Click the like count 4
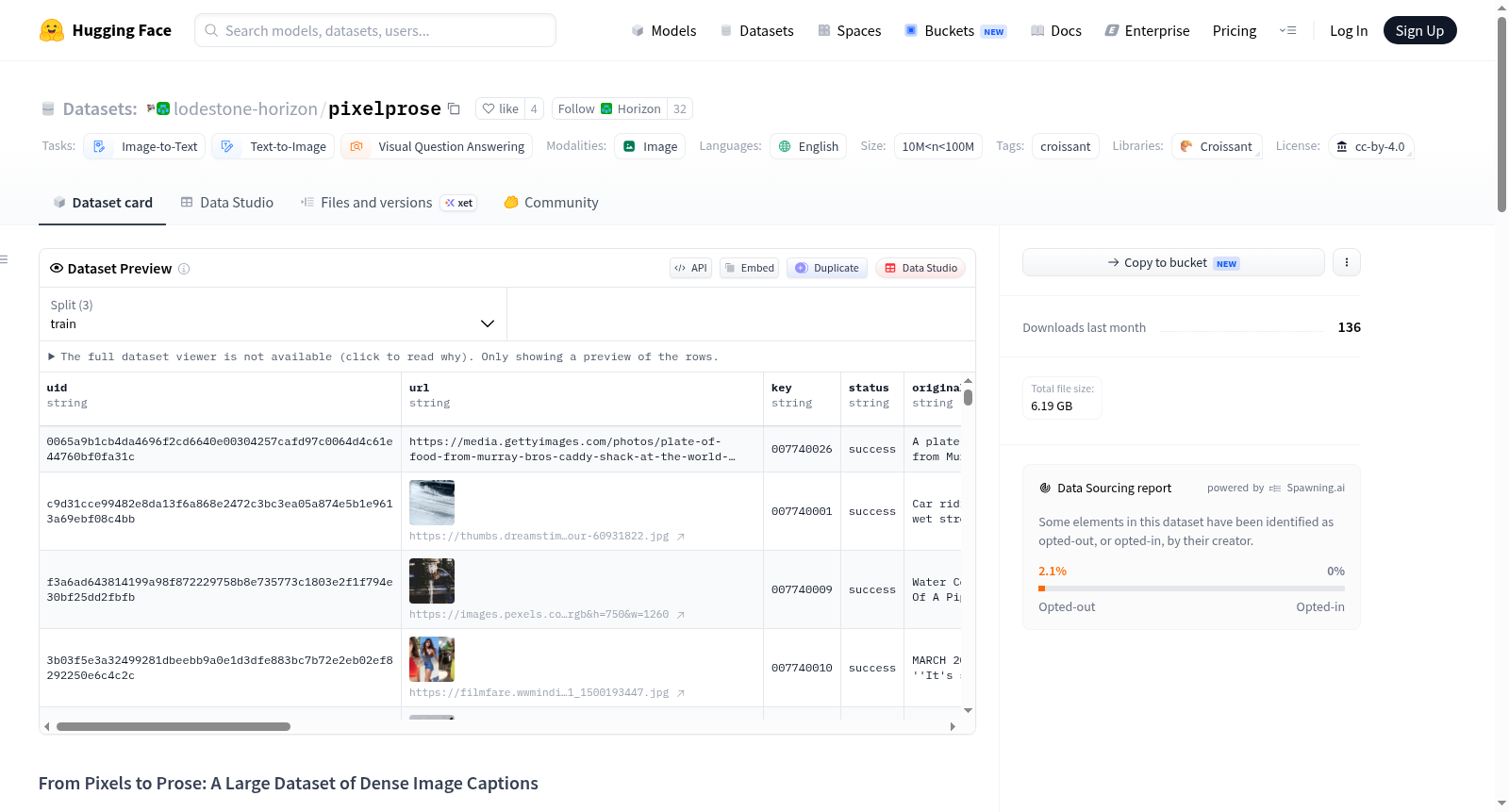This screenshot has height=812, width=1509. click(x=534, y=108)
